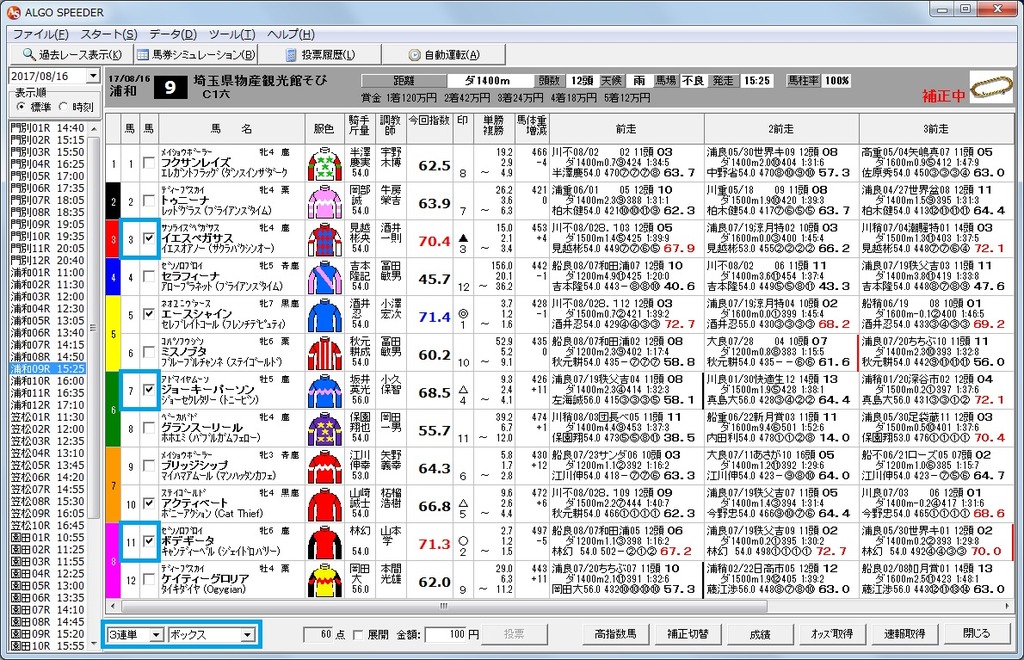Check the box for horse 2 トゥニーナ
Viewport: 1024px width, 660px height.
tap(149, 200)
